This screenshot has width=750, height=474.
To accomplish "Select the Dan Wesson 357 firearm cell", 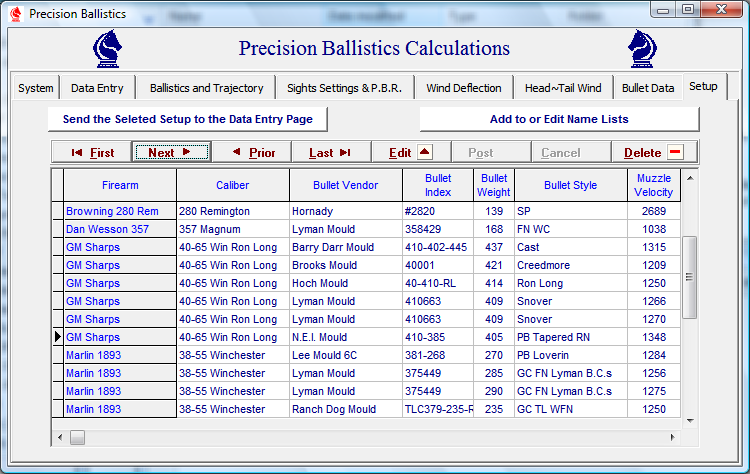I will point(107,230).
